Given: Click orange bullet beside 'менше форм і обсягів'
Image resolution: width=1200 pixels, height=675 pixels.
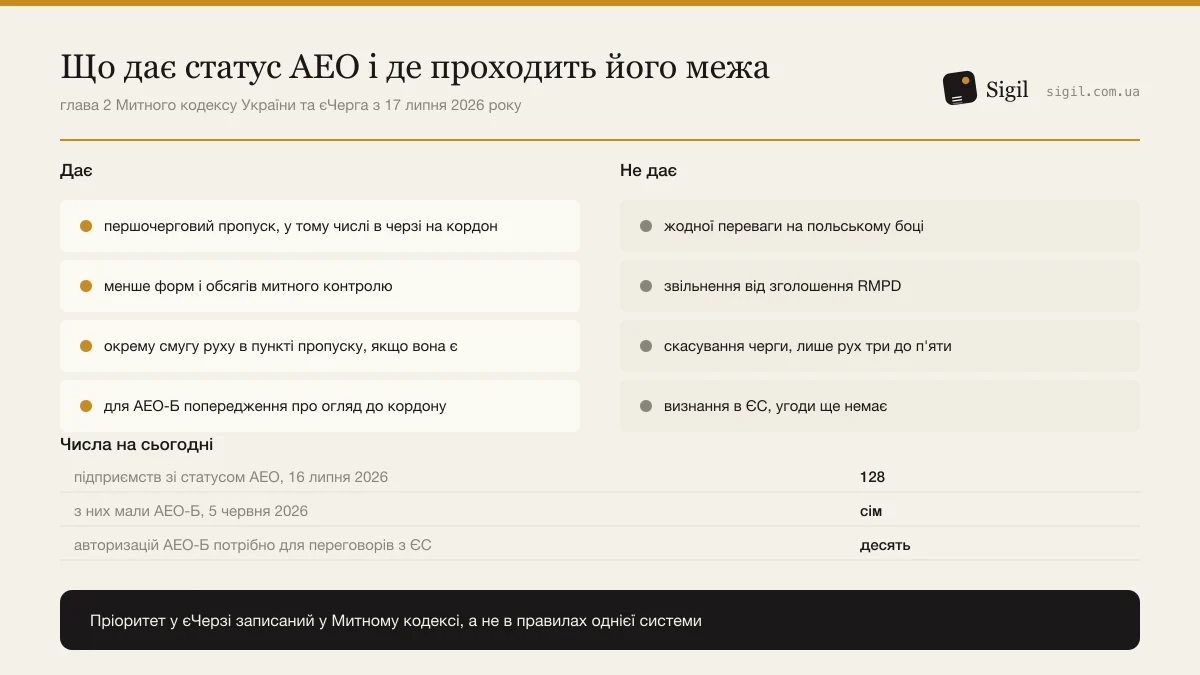Looking at the screenshot, I should tap(86, 286).
